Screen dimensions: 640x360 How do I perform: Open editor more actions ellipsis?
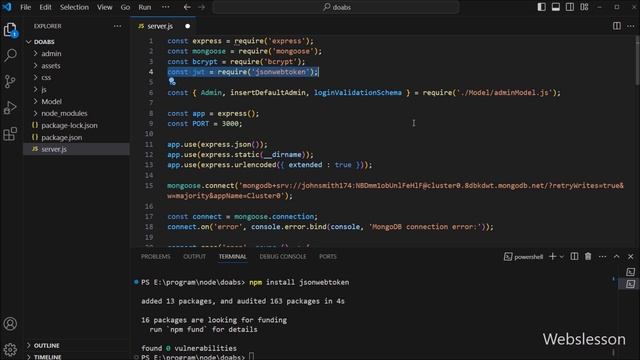pos(631,26)
